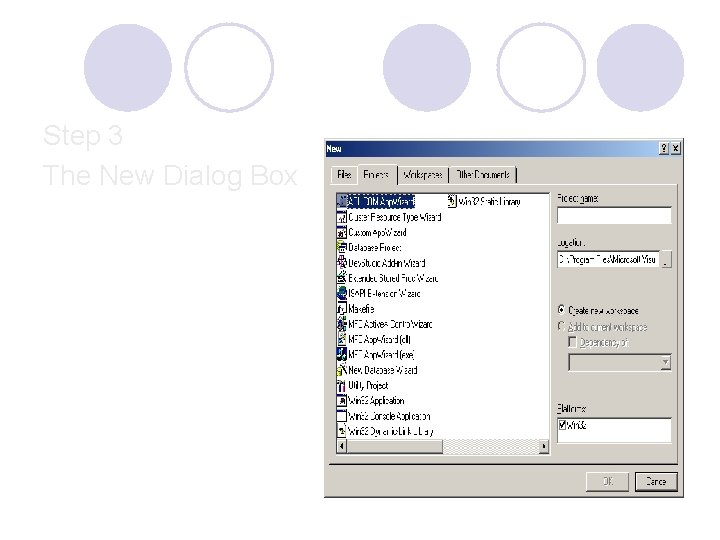Click into the Project name field

pos(614,215)
